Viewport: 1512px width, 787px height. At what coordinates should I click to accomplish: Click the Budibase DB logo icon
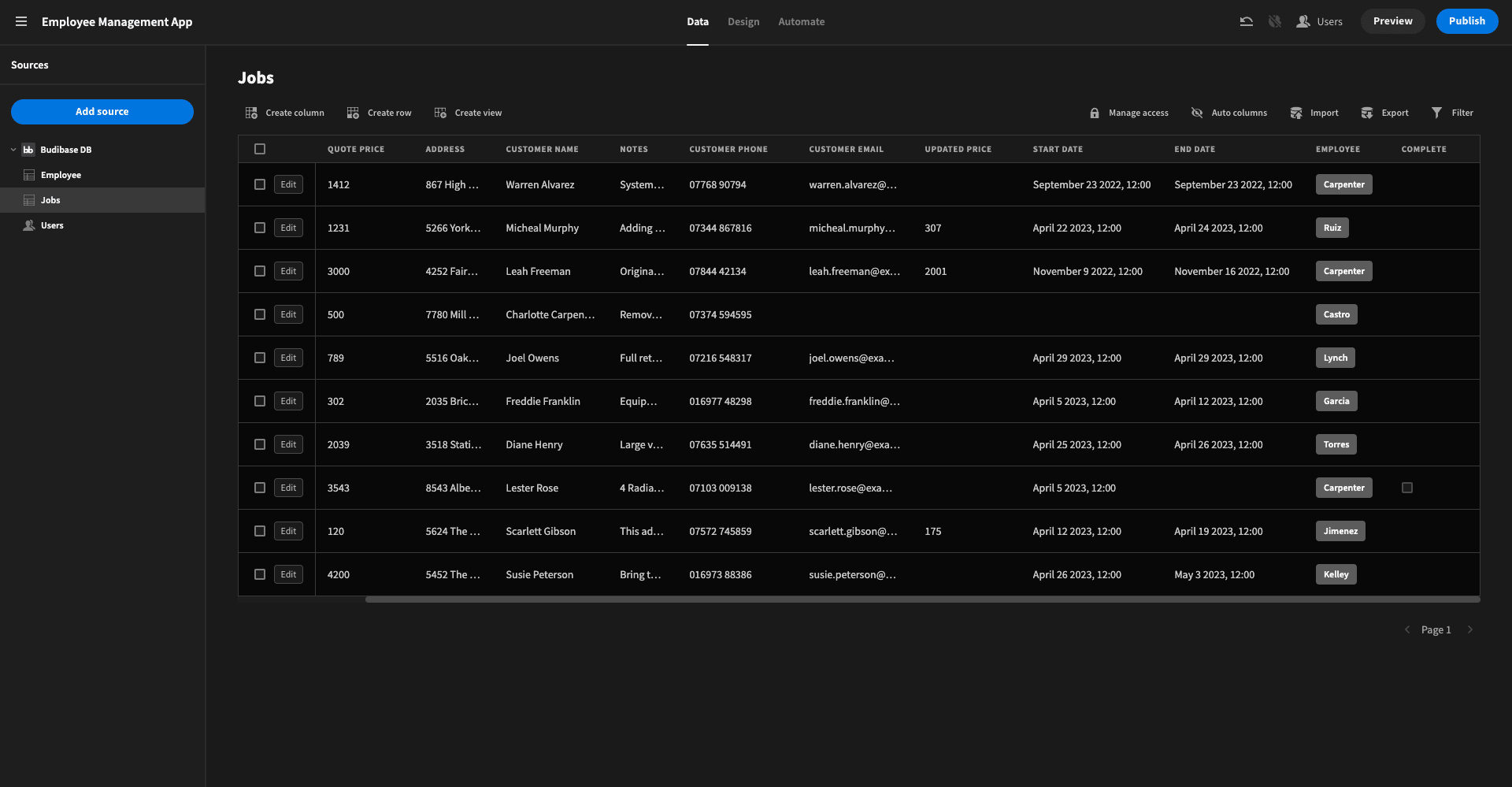click(28, 150)
